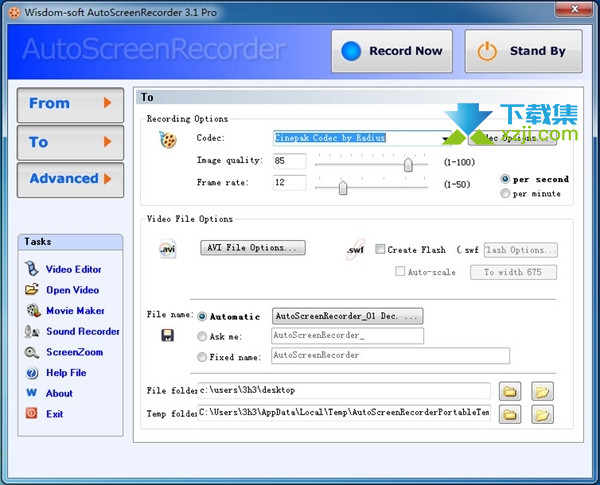The width and height of the screenshot is (600, 485).
Task: Click the blue Record Now circle icon
Action: pyautogui.click(x=351, y=51)
